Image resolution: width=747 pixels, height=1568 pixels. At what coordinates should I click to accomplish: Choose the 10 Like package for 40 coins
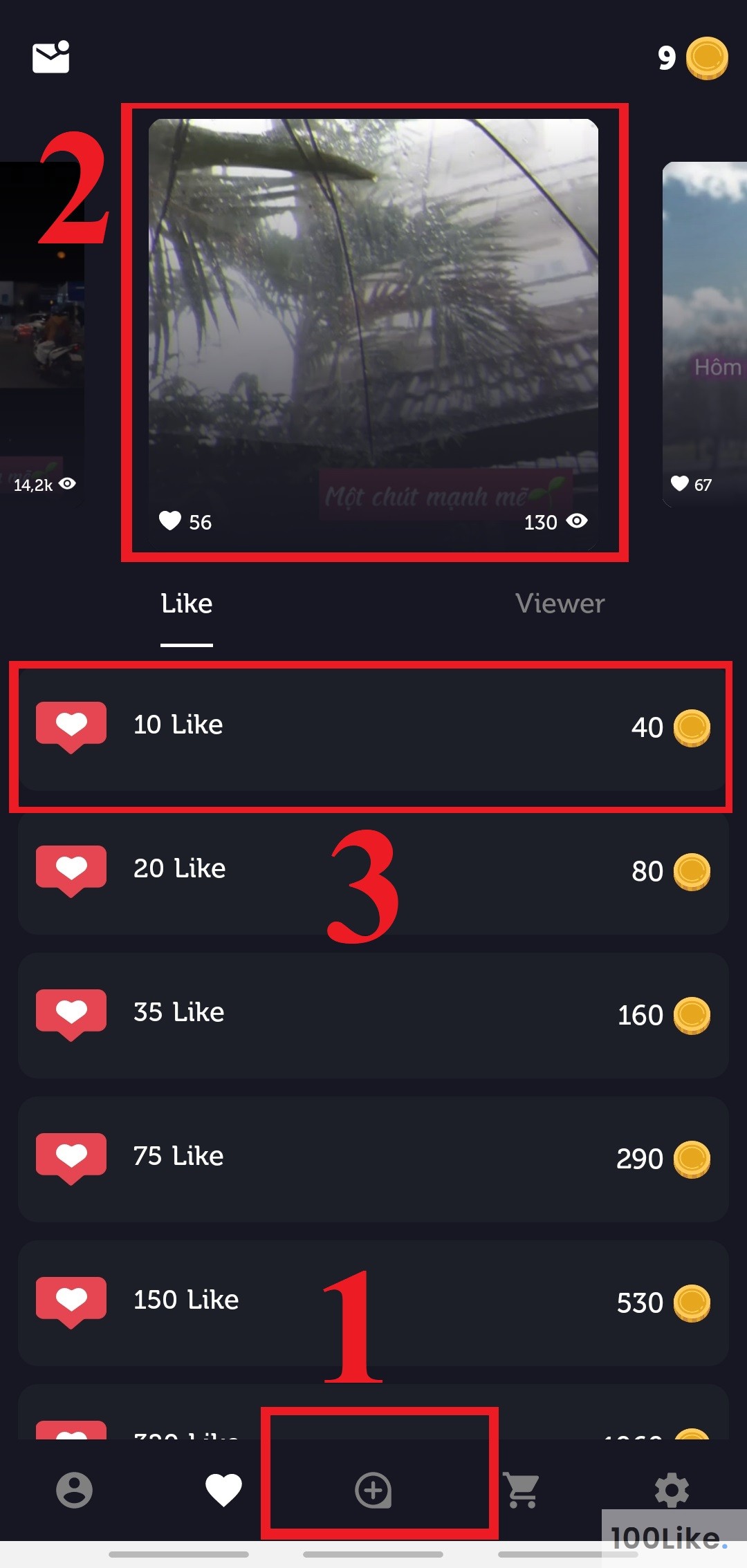click(373, 727)
